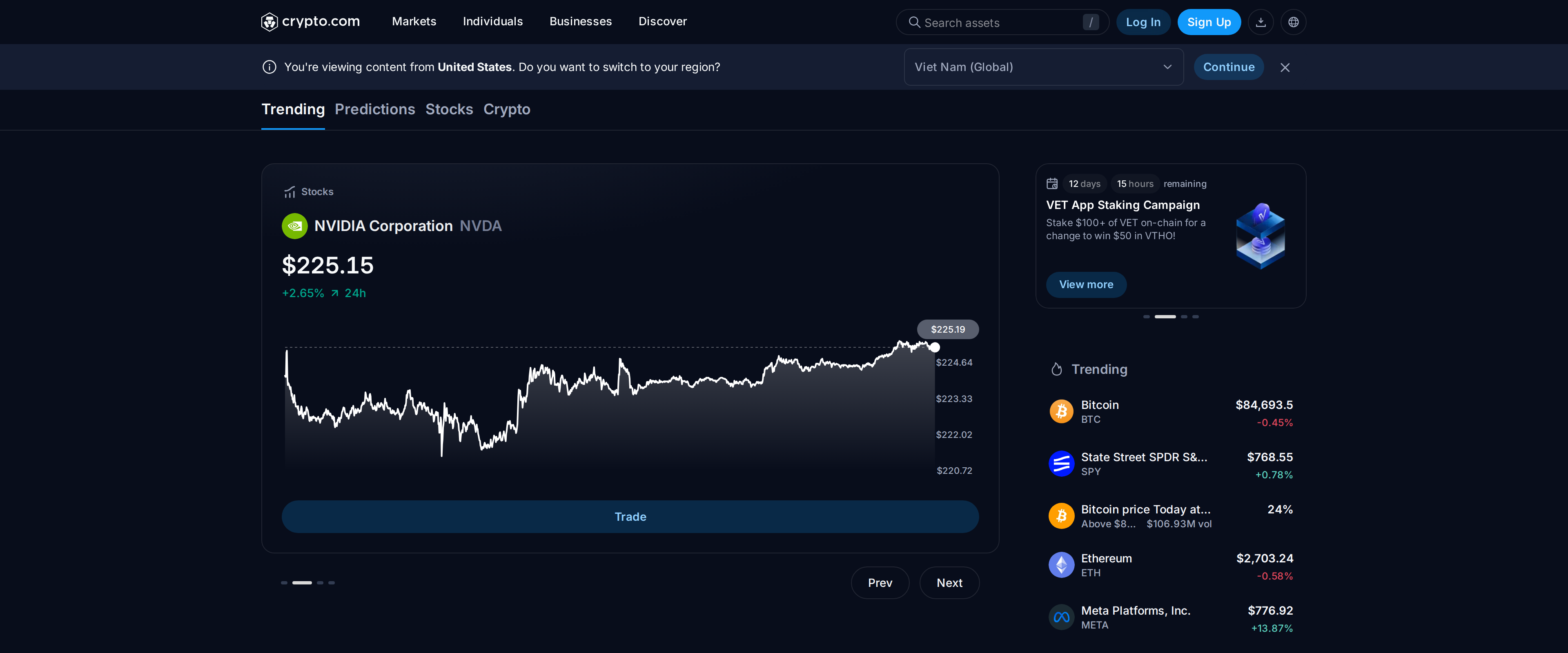The width and height of the screenshot is (1568, 653).
Task: Click the Trending flame icon
Action: [1057, 369]
